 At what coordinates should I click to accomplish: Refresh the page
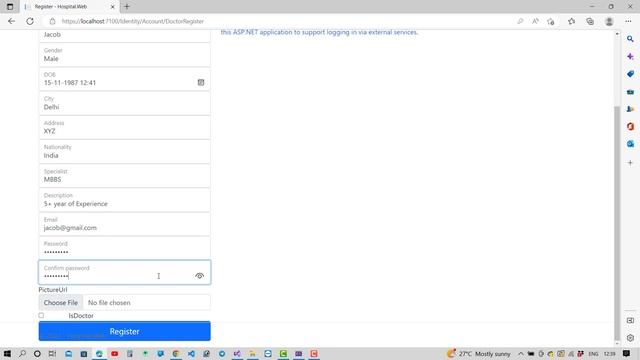(30, 21)
